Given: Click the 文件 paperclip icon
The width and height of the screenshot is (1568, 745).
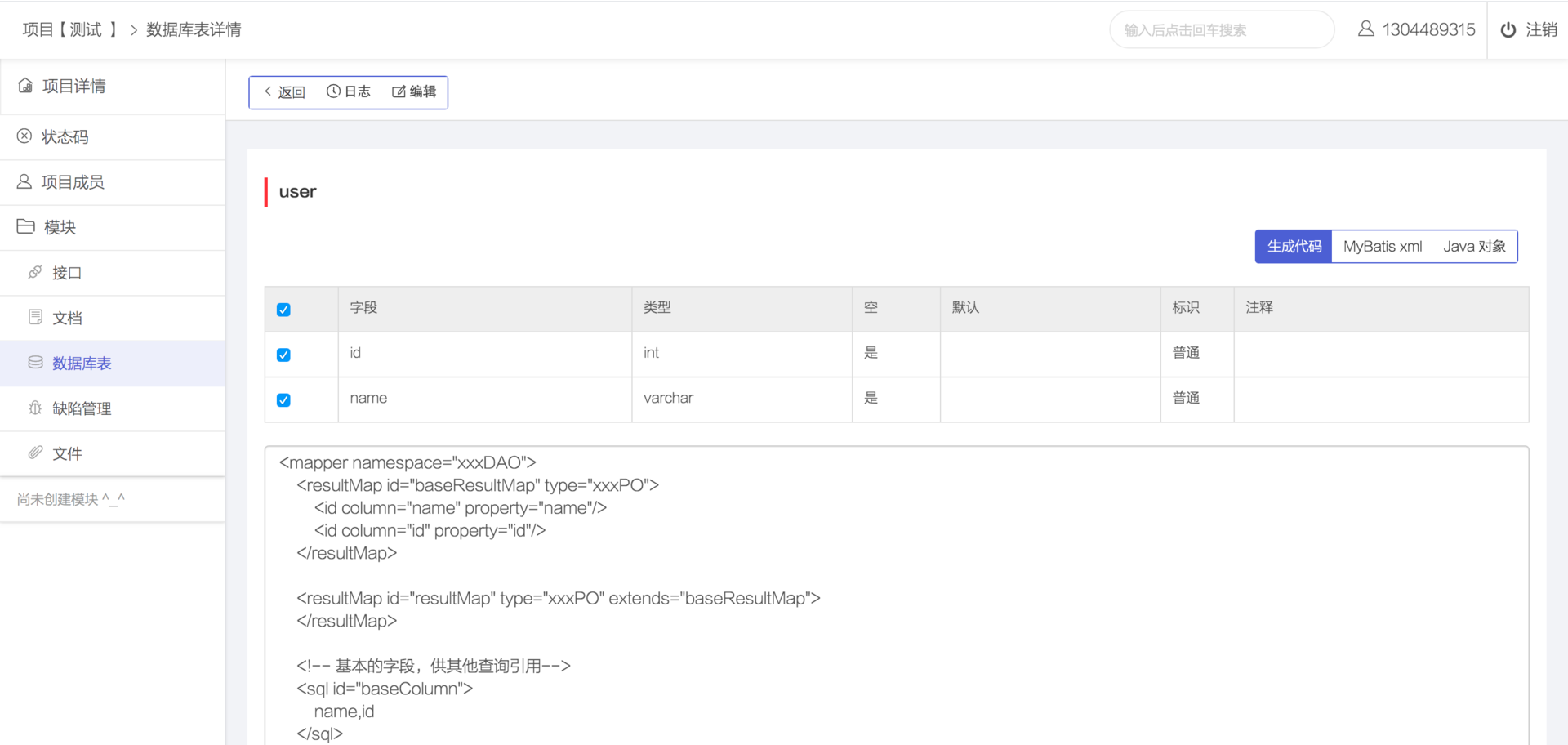Looking at the screenshot, I should (35, 453).
